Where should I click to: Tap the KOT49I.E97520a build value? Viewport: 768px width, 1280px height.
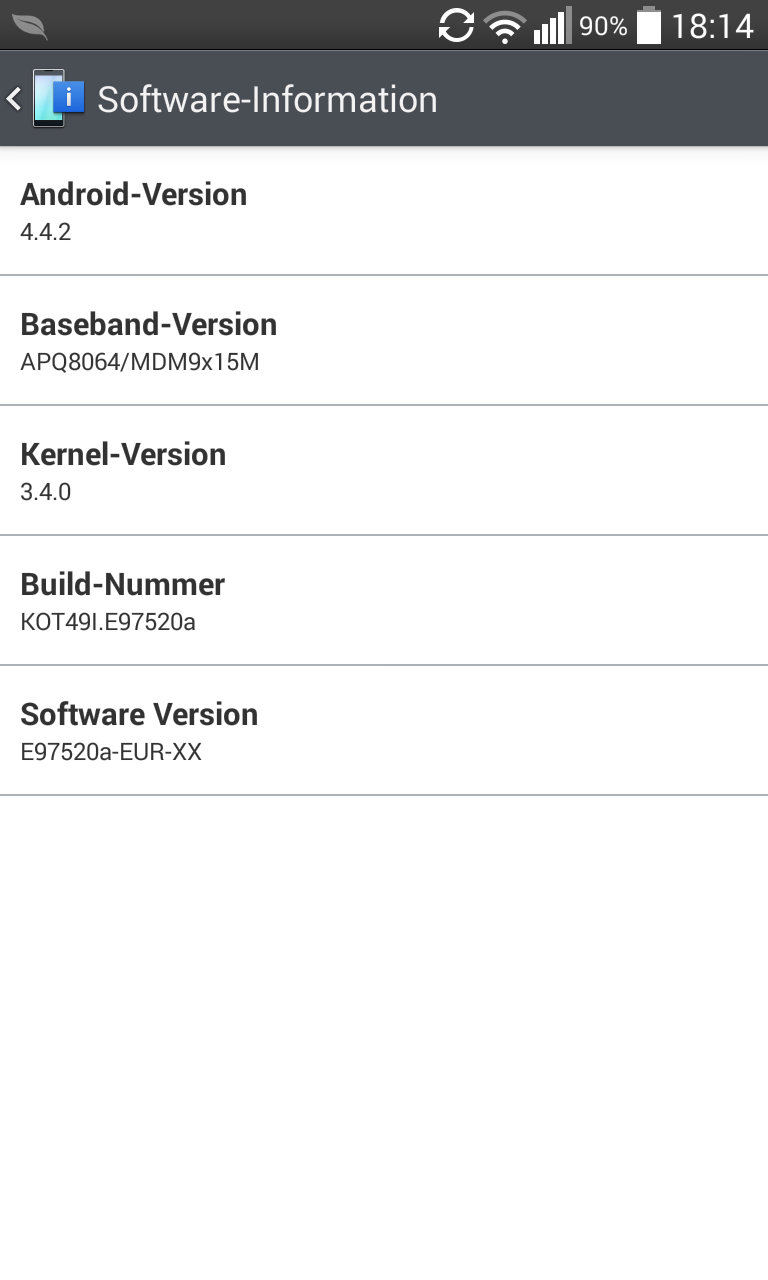(x=108, y=622)
